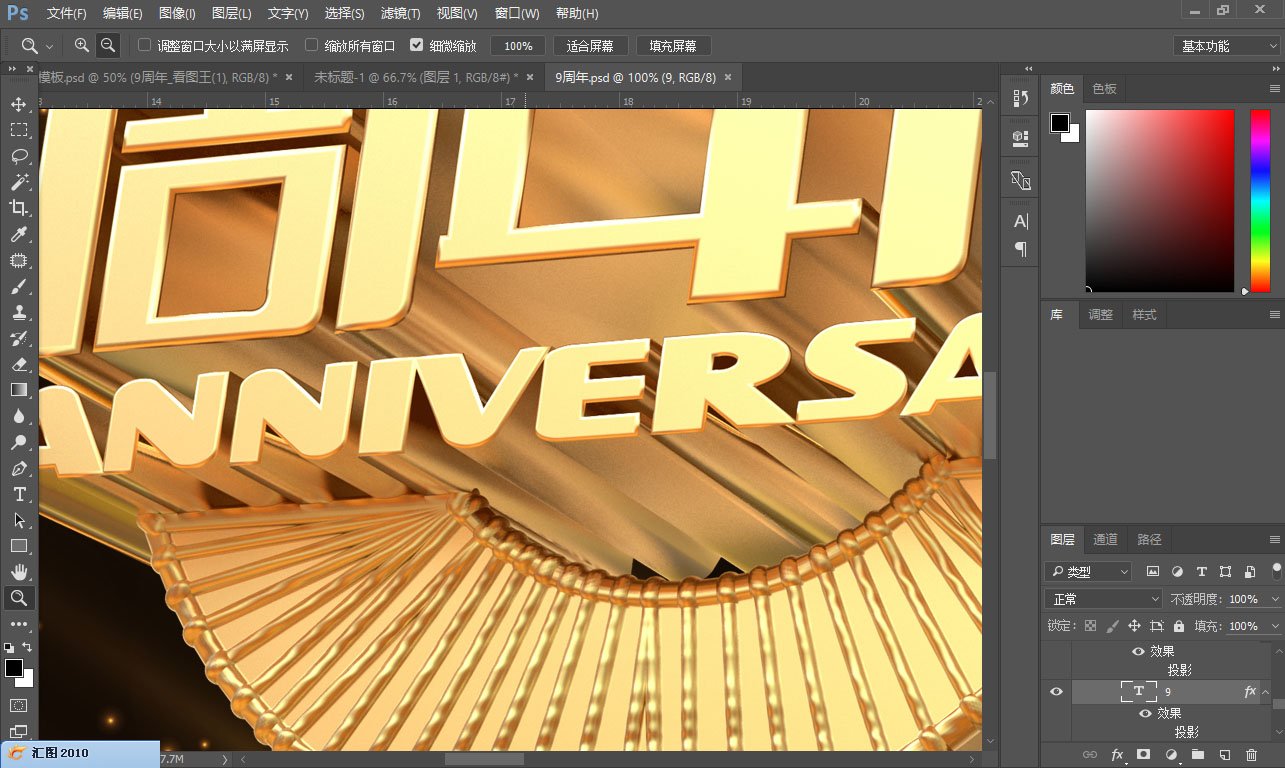This screenshot has height=768, width=1285.
Task: Toggle Quick Mask mode icon
Action: click(x=19, y=706)
